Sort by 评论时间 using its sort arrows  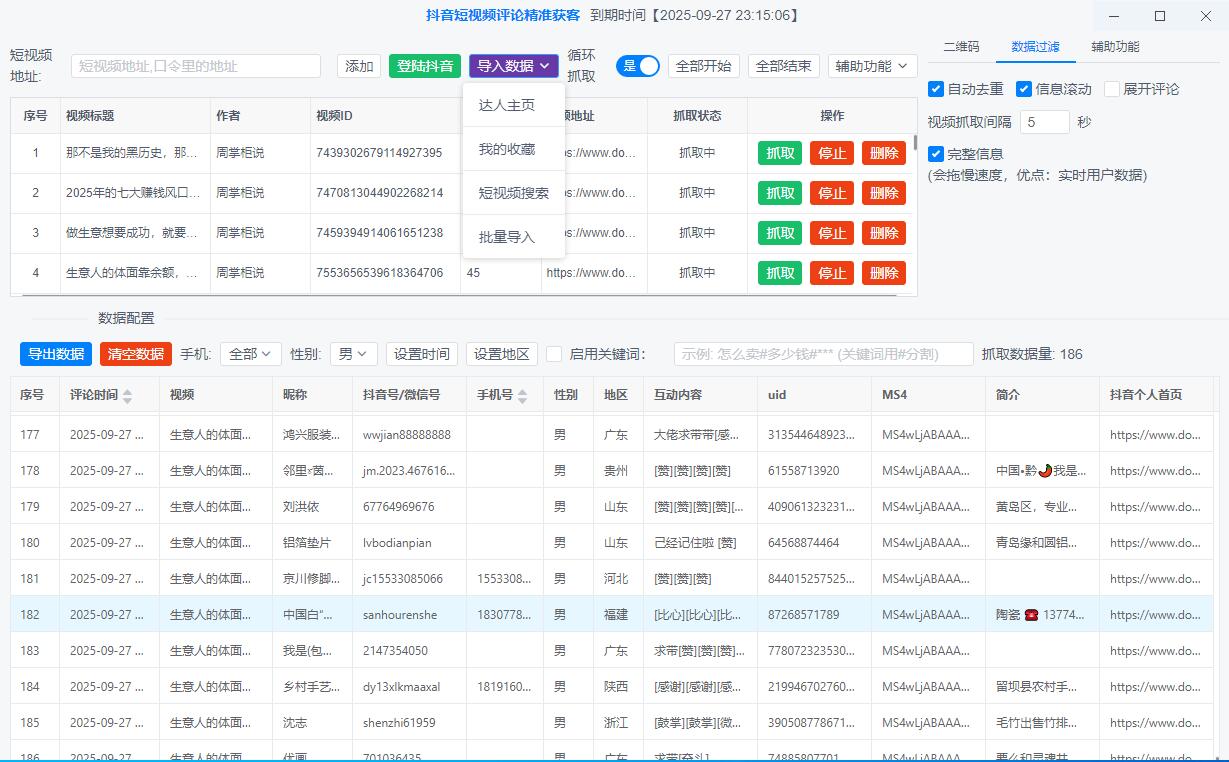pos(127,396)
